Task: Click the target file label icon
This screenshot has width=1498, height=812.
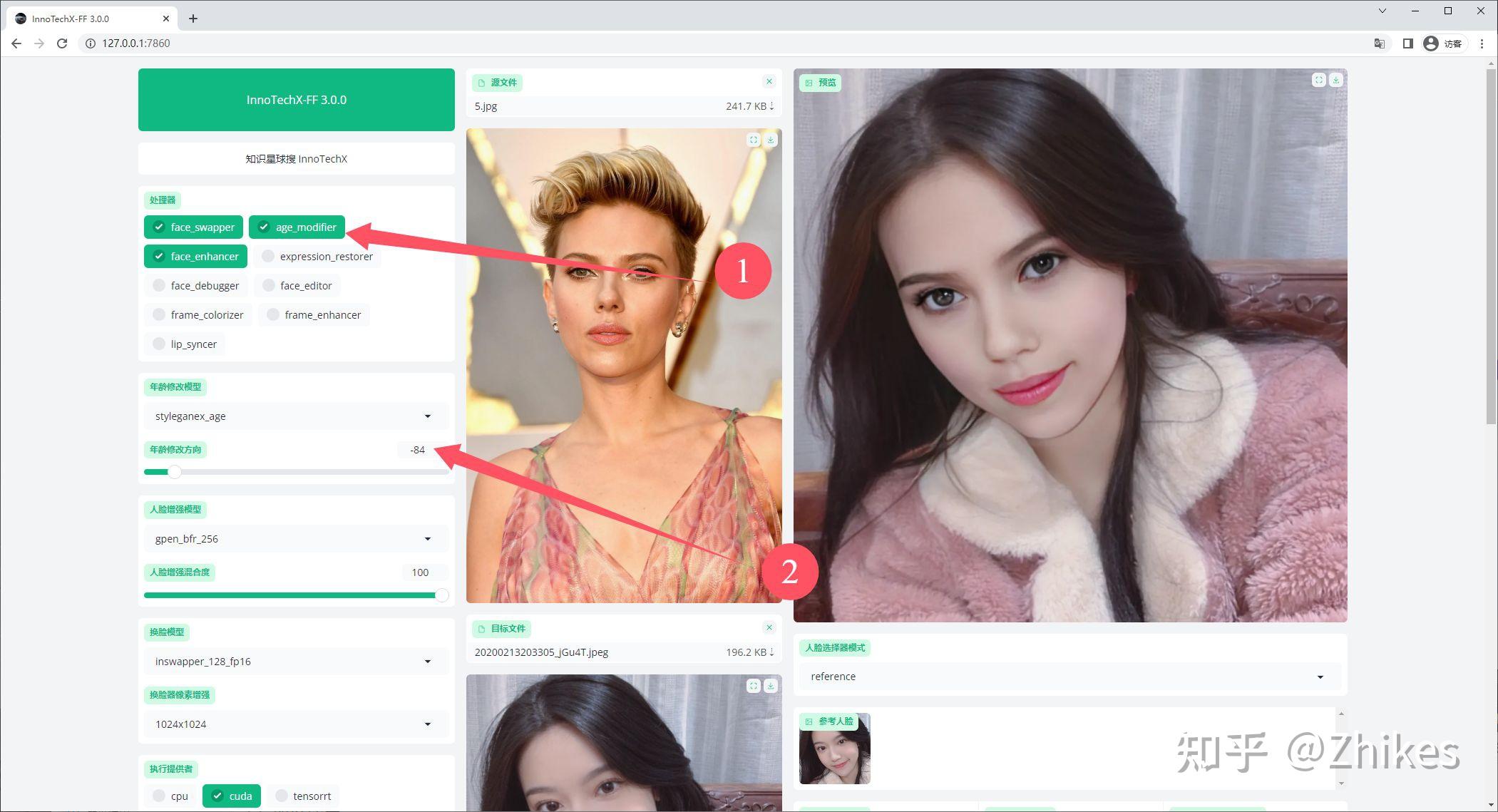Action: 481,629
